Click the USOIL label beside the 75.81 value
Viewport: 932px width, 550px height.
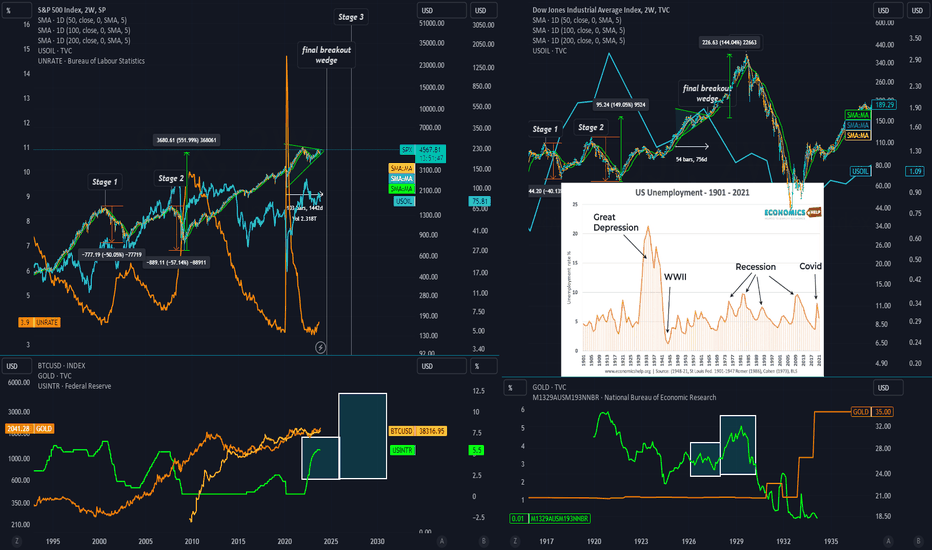pyautogui.click(x=404, y=201)
